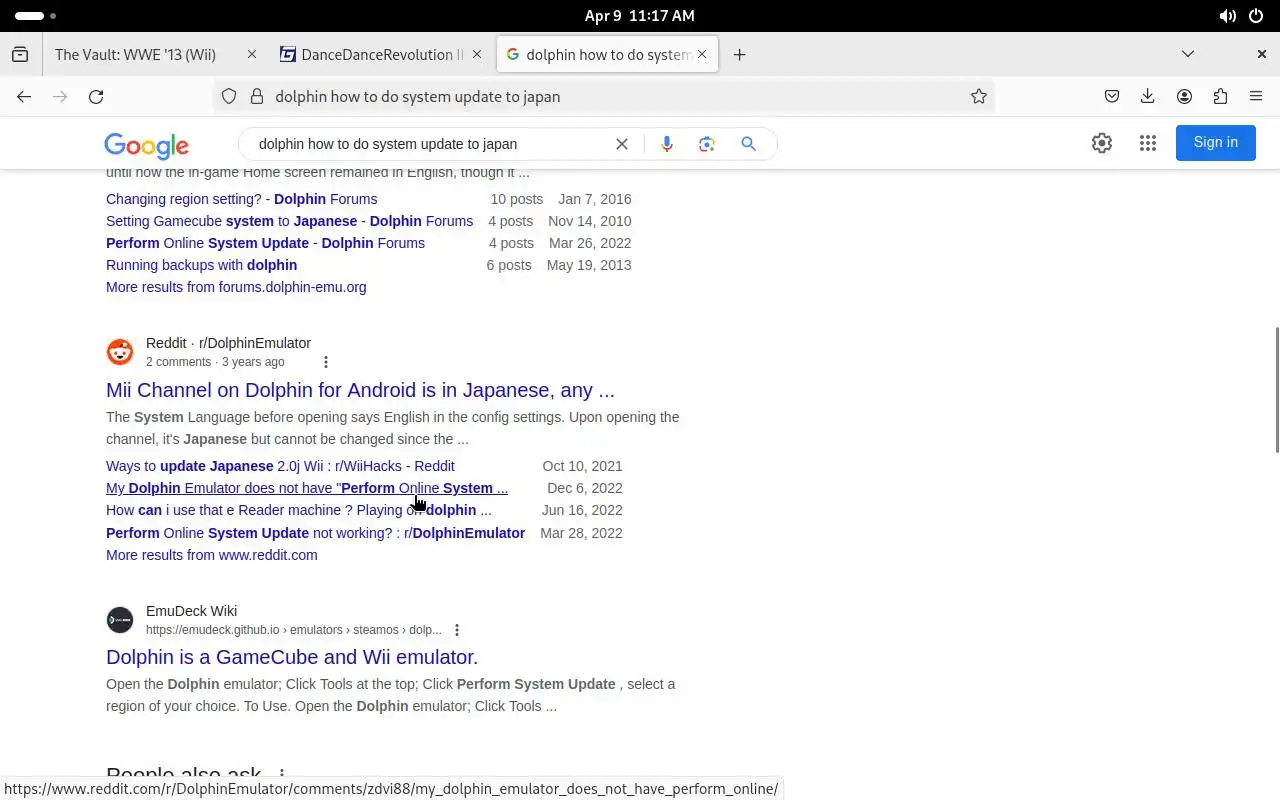Reload the current page
The height and width of the screenshot is (800, 1280).
(96, 97)
